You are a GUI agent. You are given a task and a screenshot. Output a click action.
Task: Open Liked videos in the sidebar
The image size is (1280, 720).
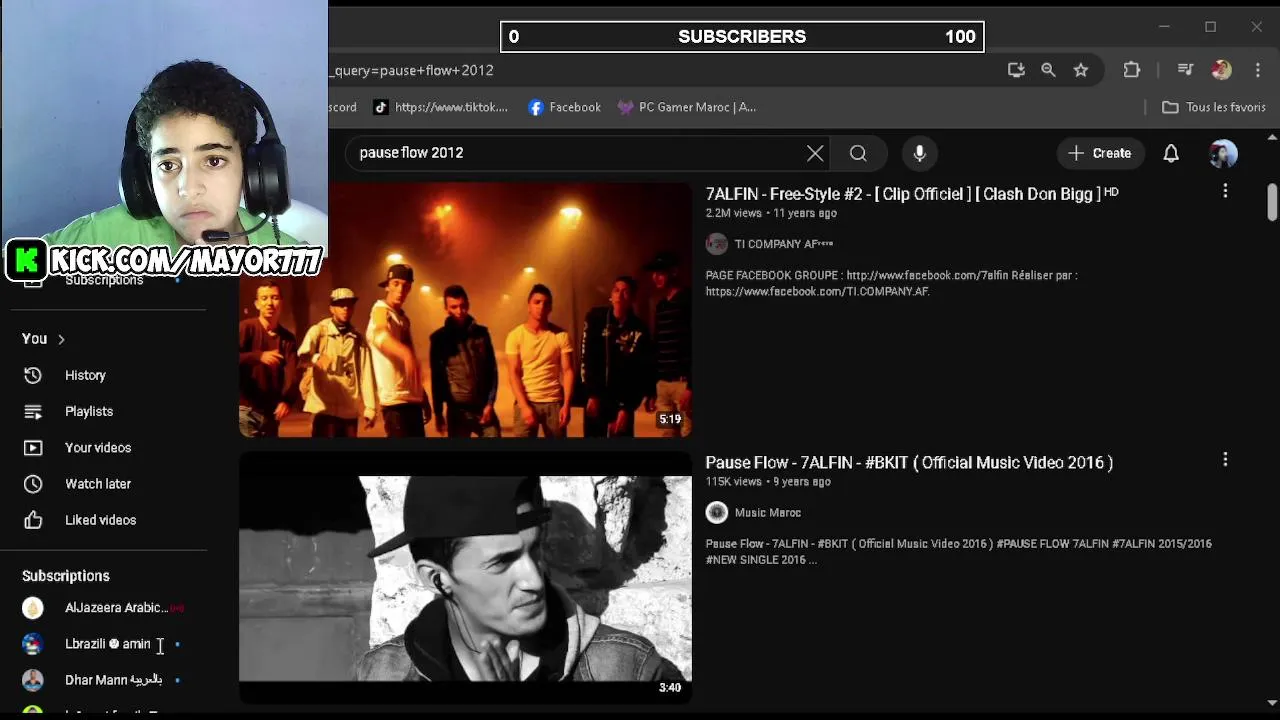(x=100, y=520)
